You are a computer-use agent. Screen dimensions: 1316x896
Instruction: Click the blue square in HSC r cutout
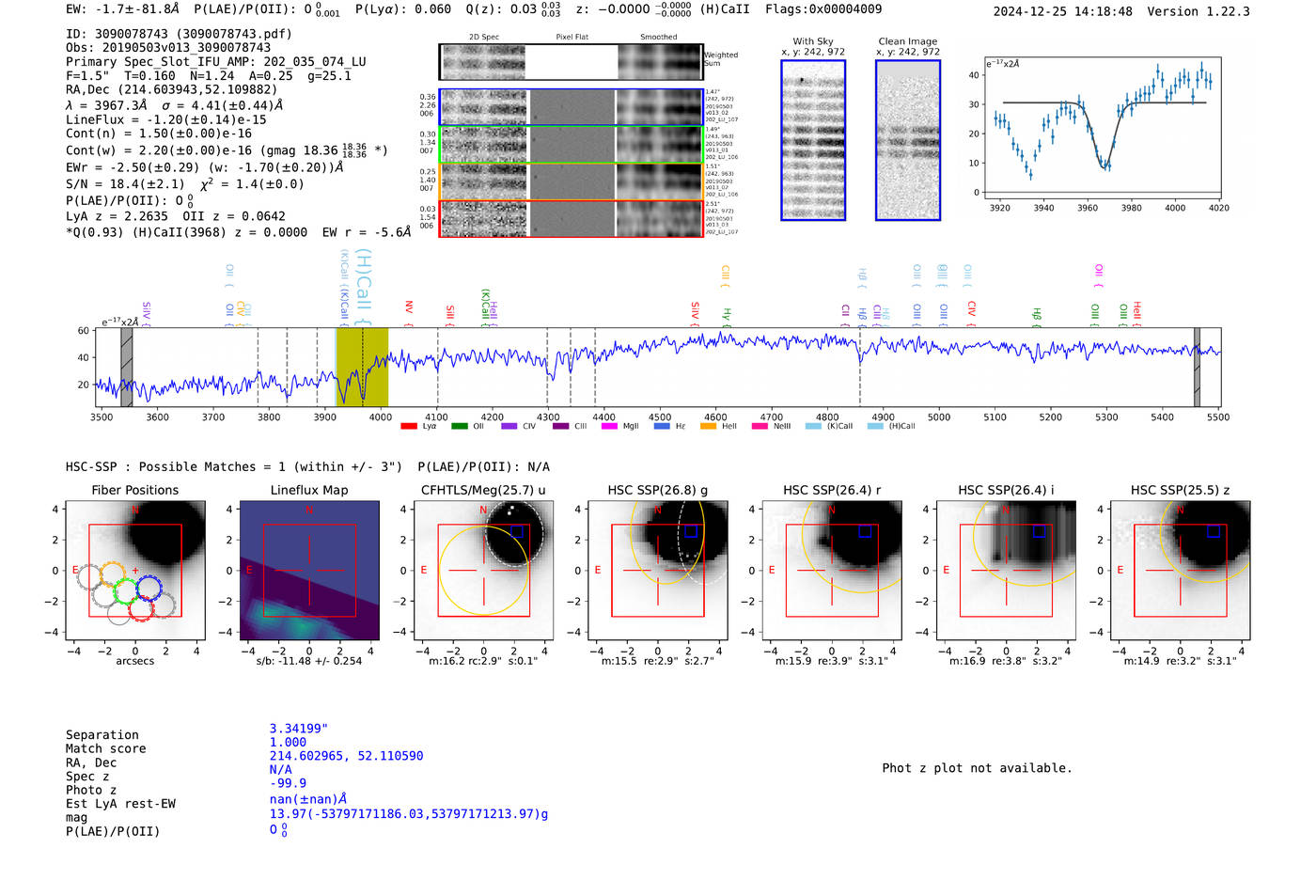point(865,531)
